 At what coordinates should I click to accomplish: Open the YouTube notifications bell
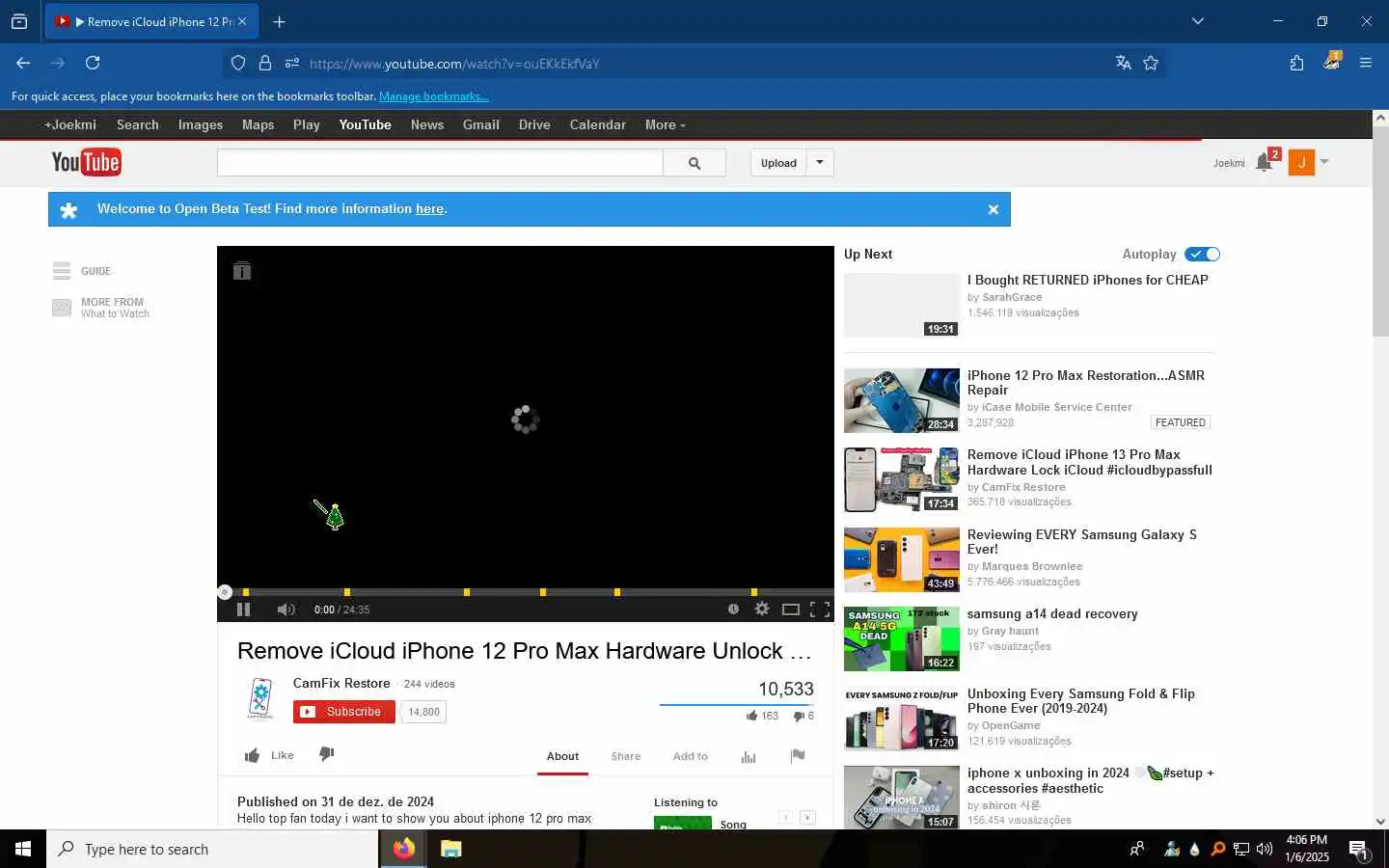click(1264, 163)
